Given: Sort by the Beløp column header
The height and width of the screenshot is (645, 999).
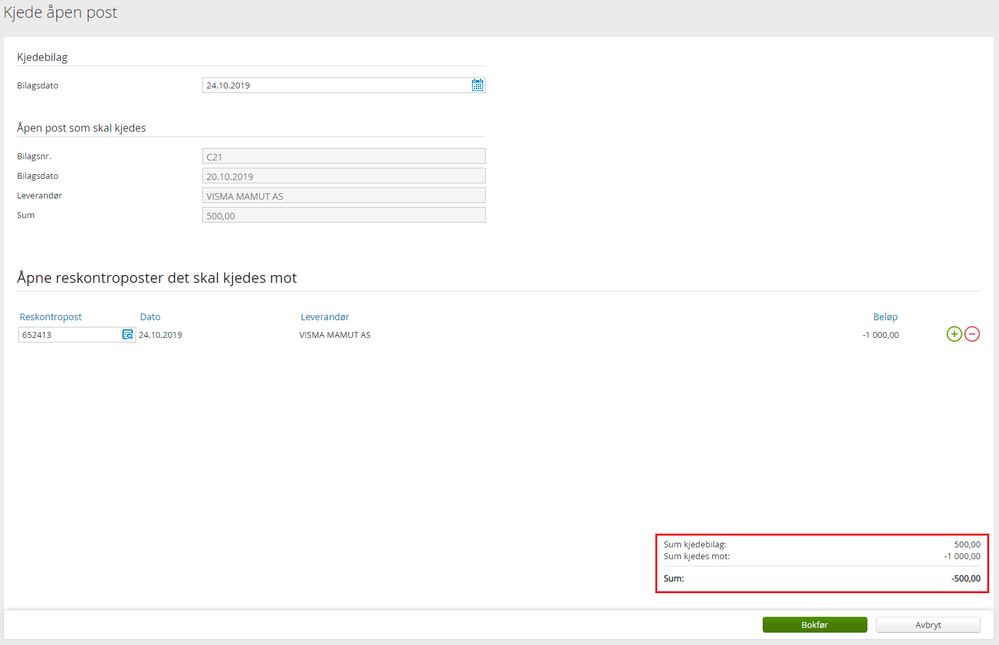Looking at the screenshot, I should pyautogui.click(x=885, y=317).
